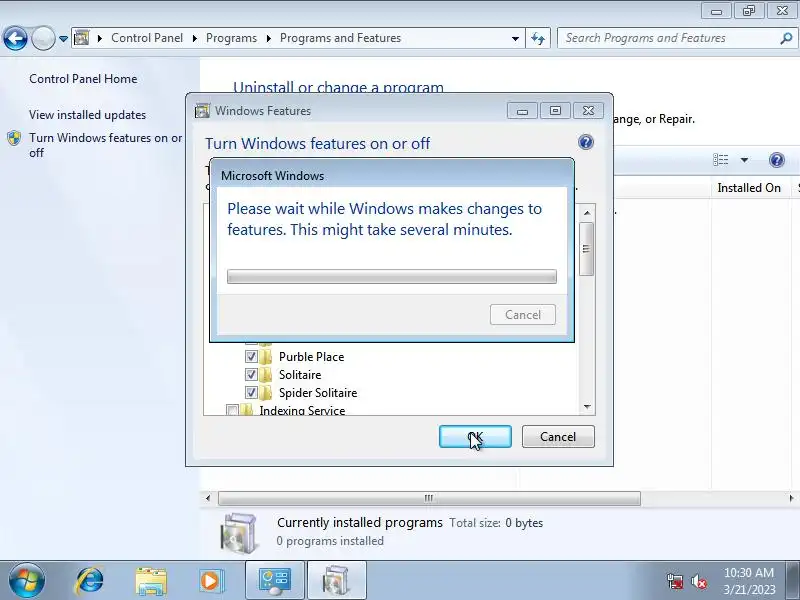Click the Purble Place folder icon

pos(265,356)
